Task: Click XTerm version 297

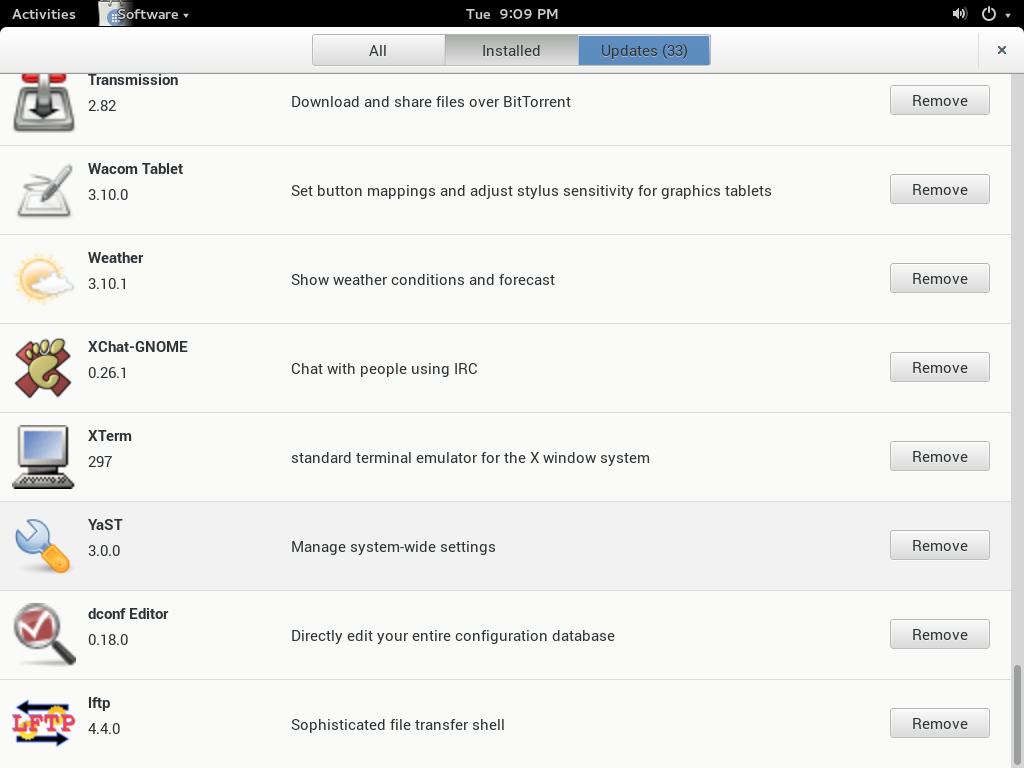Action: click(100, 462)
